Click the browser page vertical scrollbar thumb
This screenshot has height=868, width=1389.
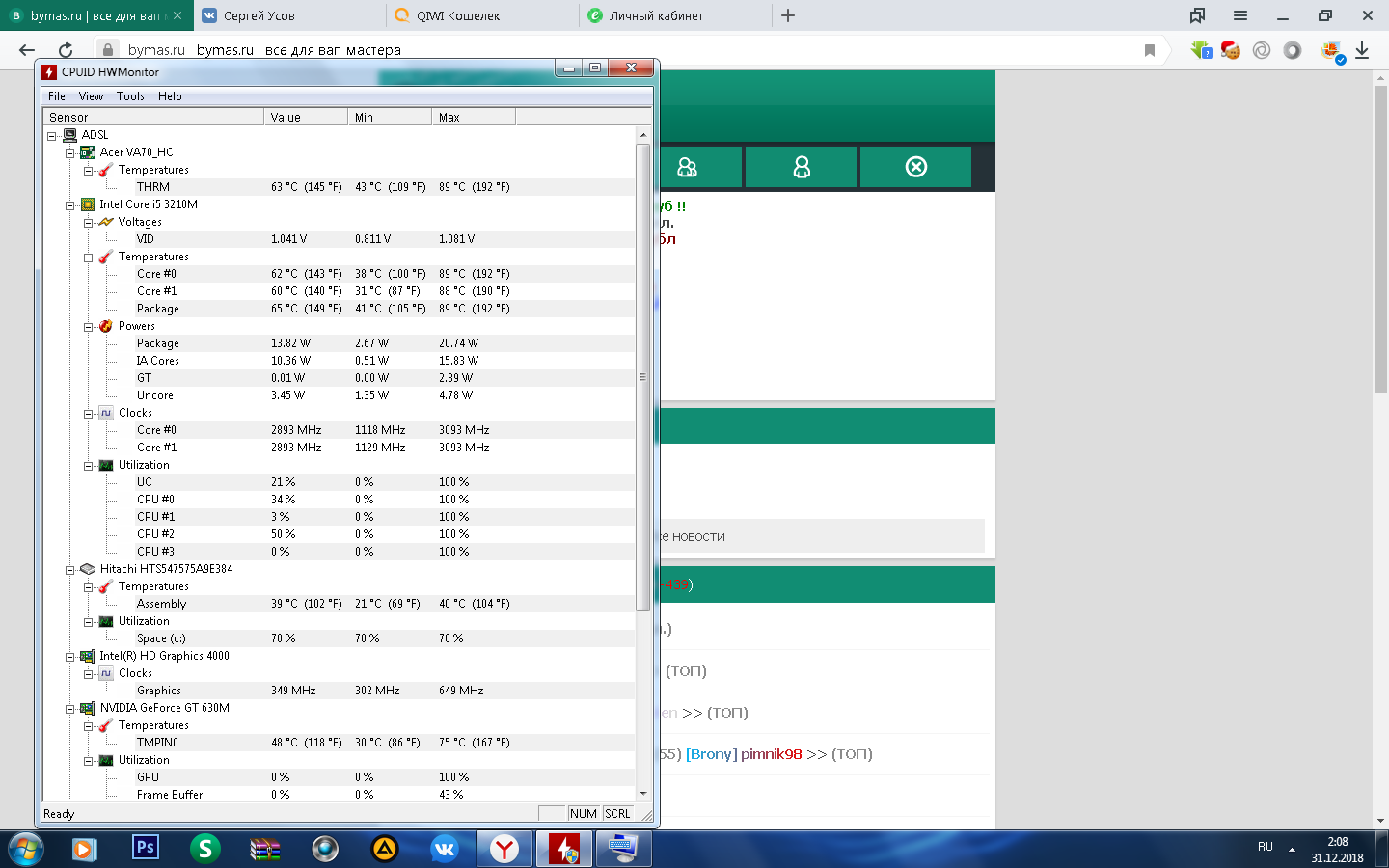pyautogui.click(x=1380, y=239)
